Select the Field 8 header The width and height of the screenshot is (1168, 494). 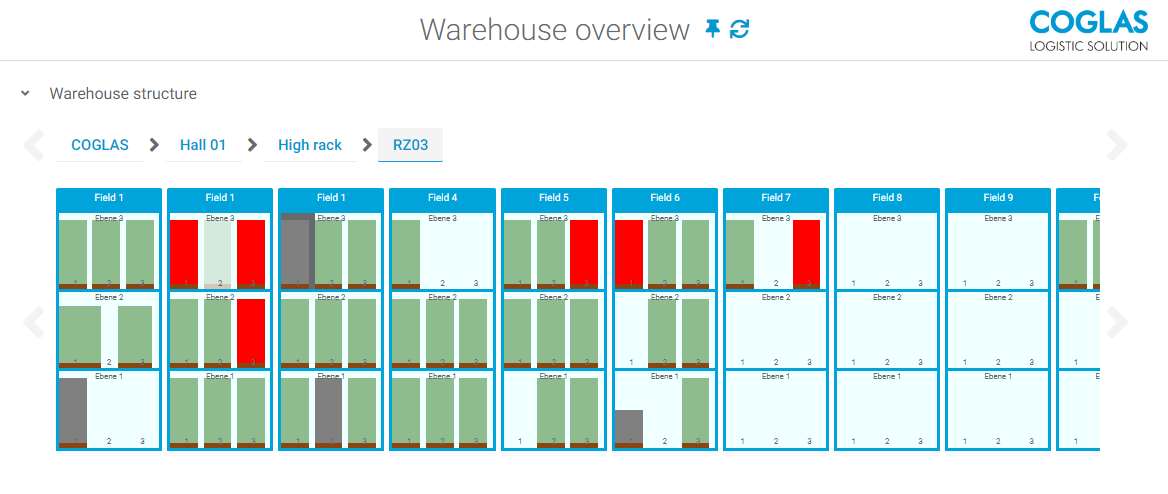[x=886, y=198]
